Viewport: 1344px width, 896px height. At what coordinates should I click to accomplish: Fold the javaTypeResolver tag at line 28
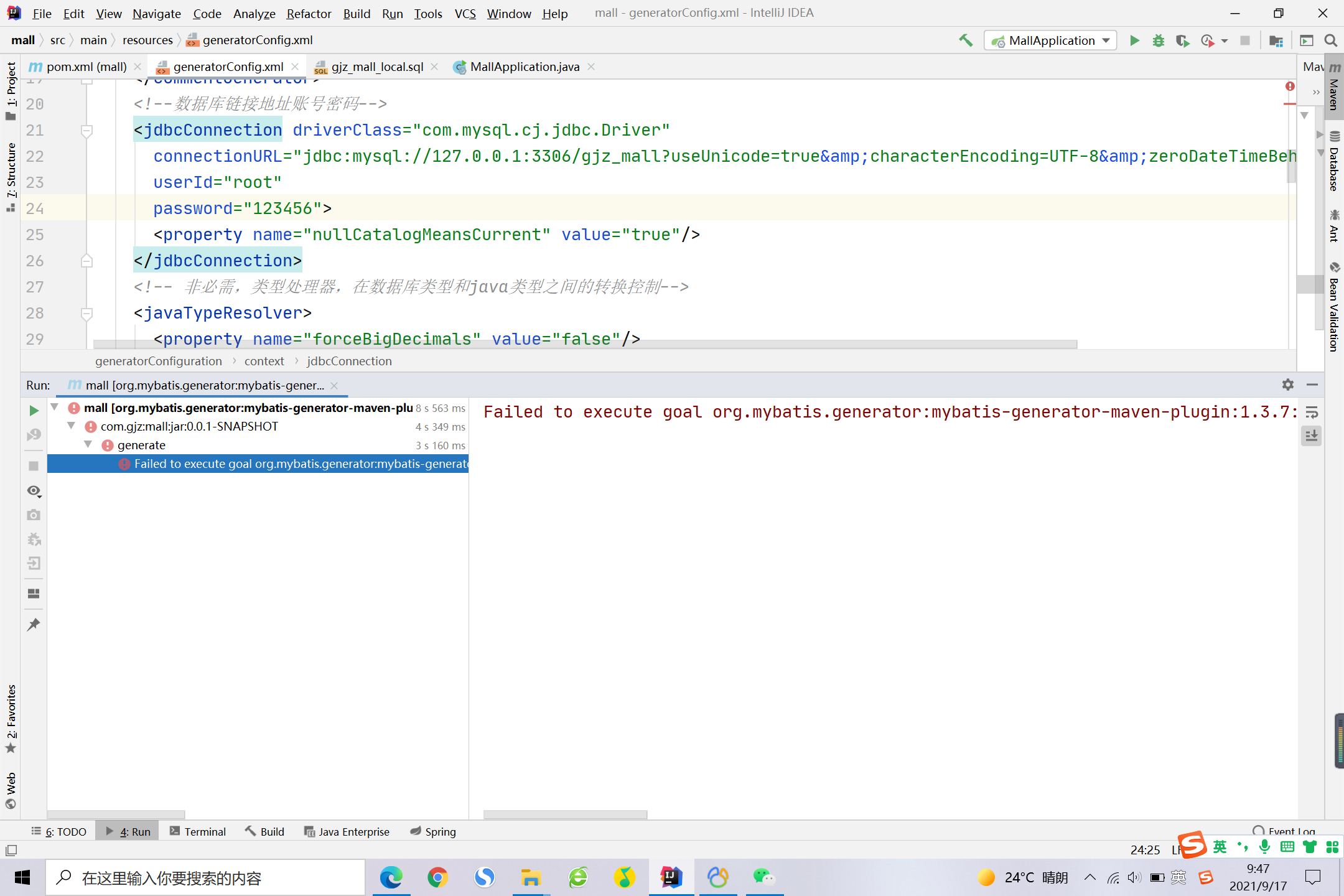(x=87, y=314)
